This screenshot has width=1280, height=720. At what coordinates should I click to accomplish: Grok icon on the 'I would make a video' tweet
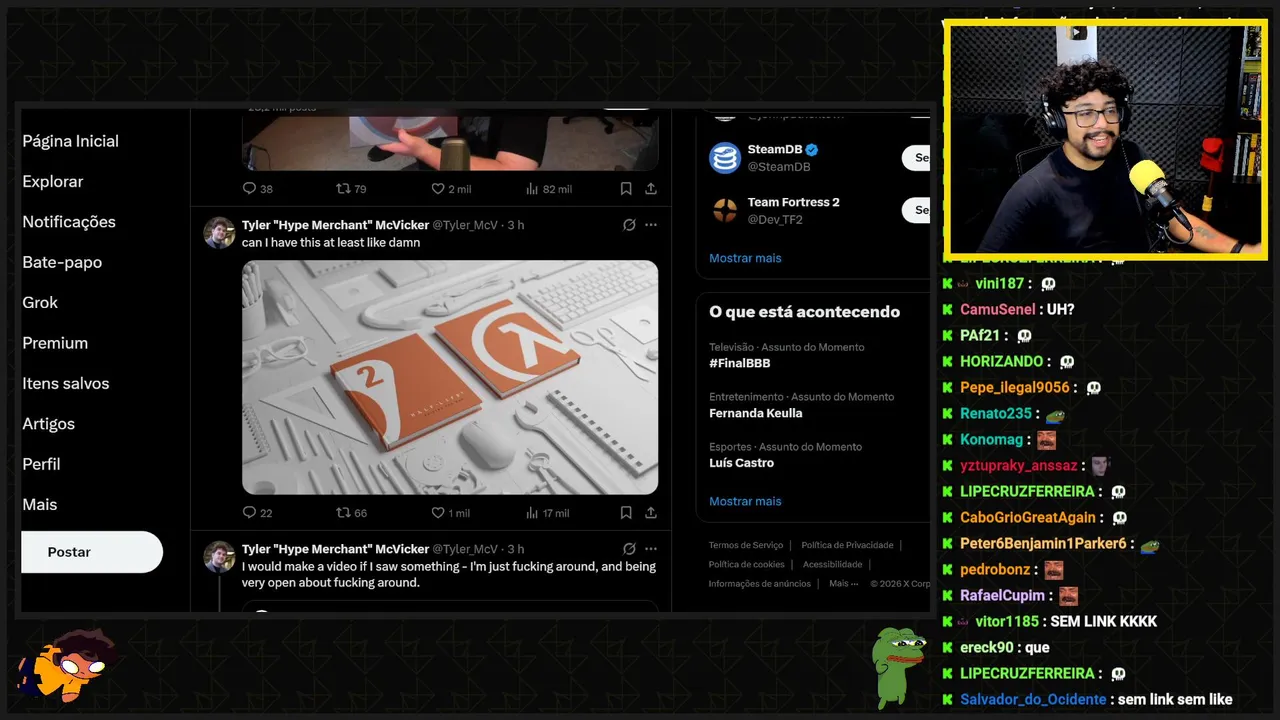(629, 549)
